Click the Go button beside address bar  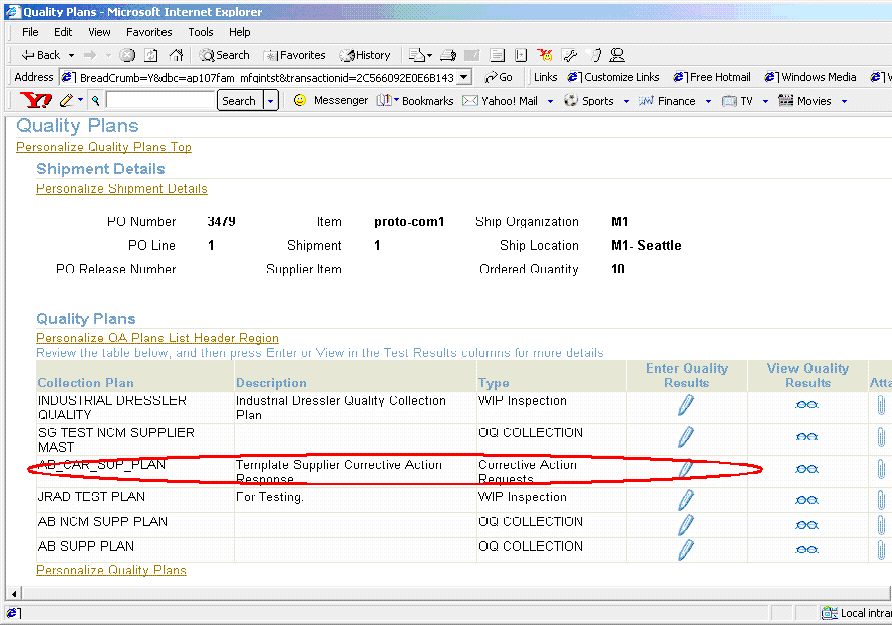[498, 77]
